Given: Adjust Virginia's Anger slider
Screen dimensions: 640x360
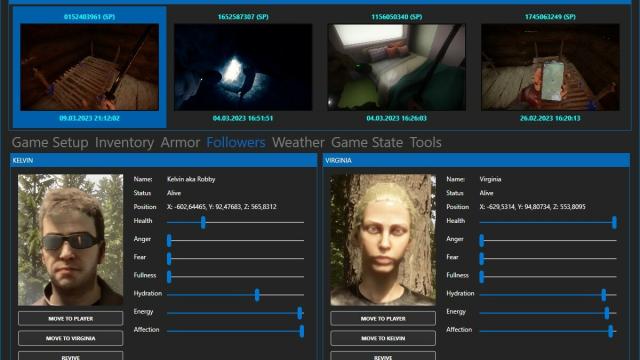Looking at the screenshot, I should [548, 240].
